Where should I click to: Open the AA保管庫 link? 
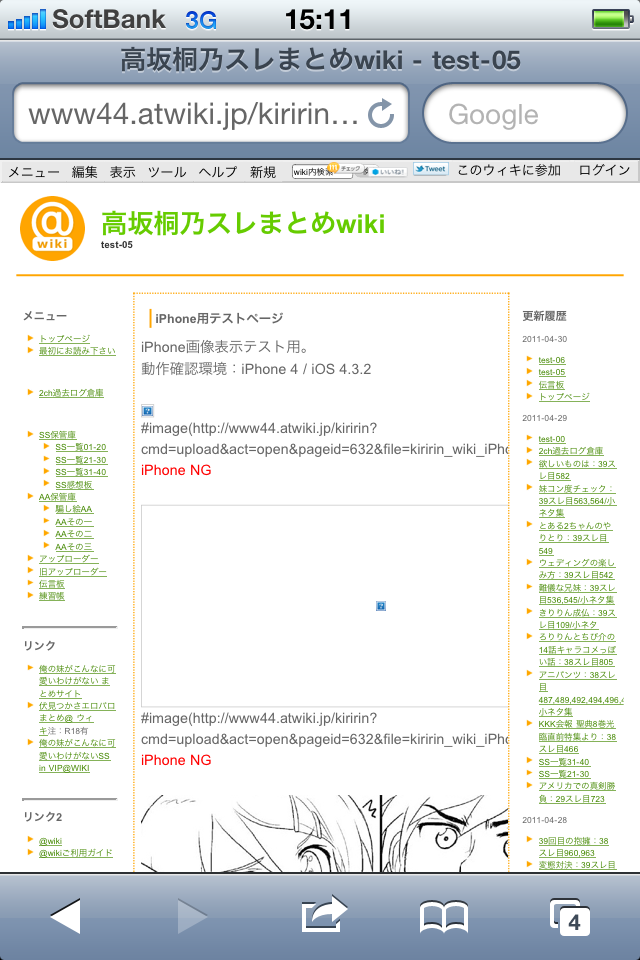[x=58, y=497]
